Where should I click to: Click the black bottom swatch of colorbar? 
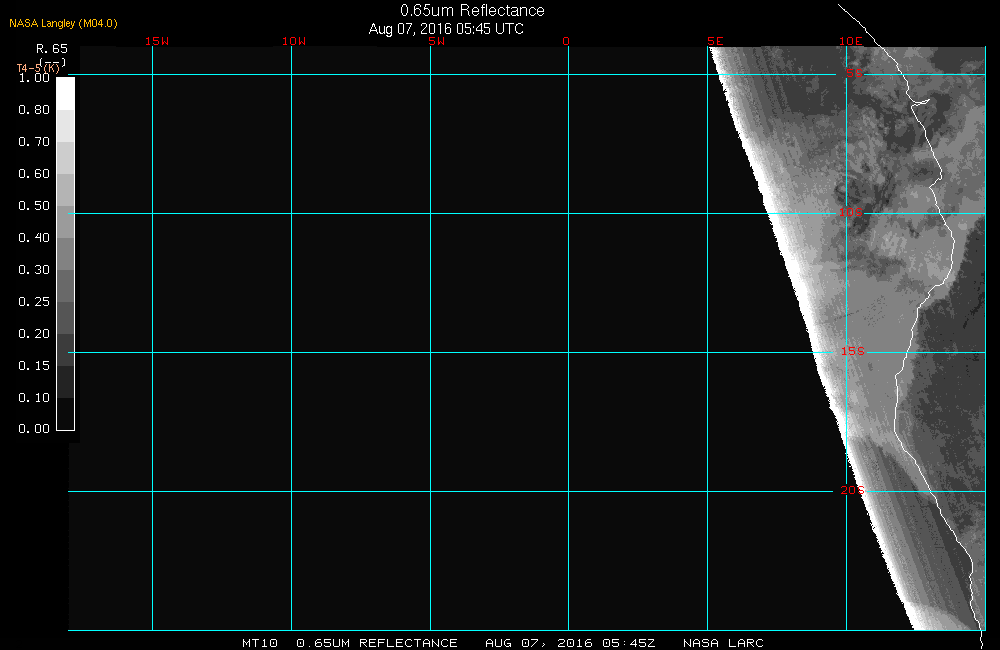(66, 414)
